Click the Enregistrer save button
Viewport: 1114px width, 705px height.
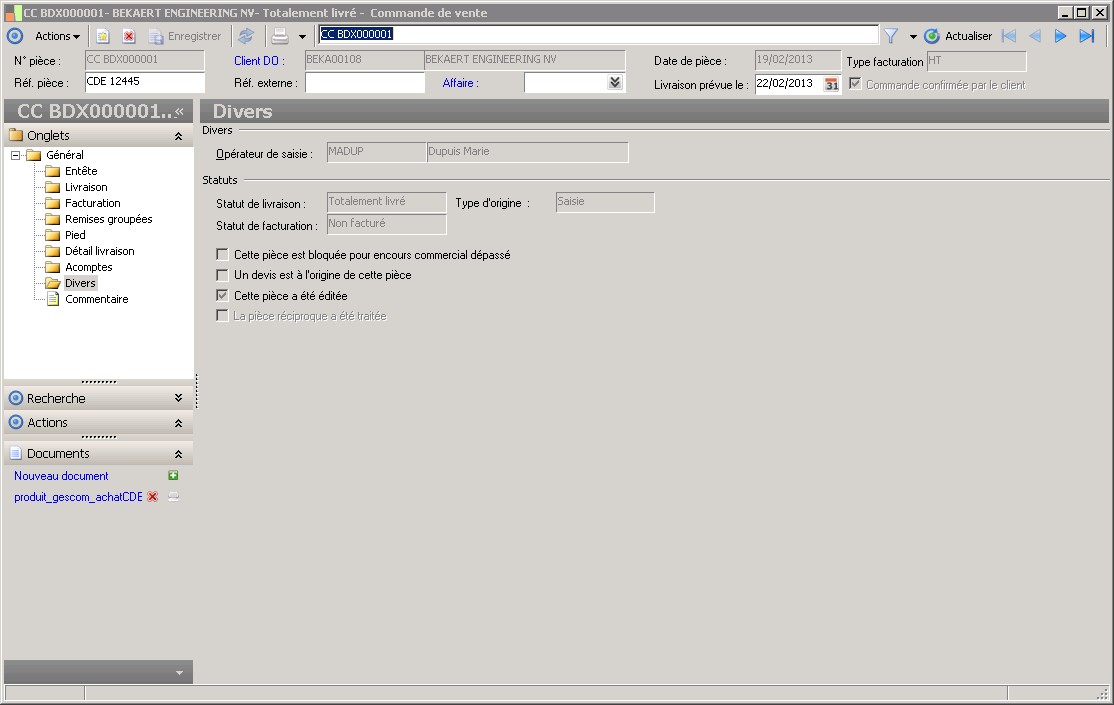click(185, 36)
